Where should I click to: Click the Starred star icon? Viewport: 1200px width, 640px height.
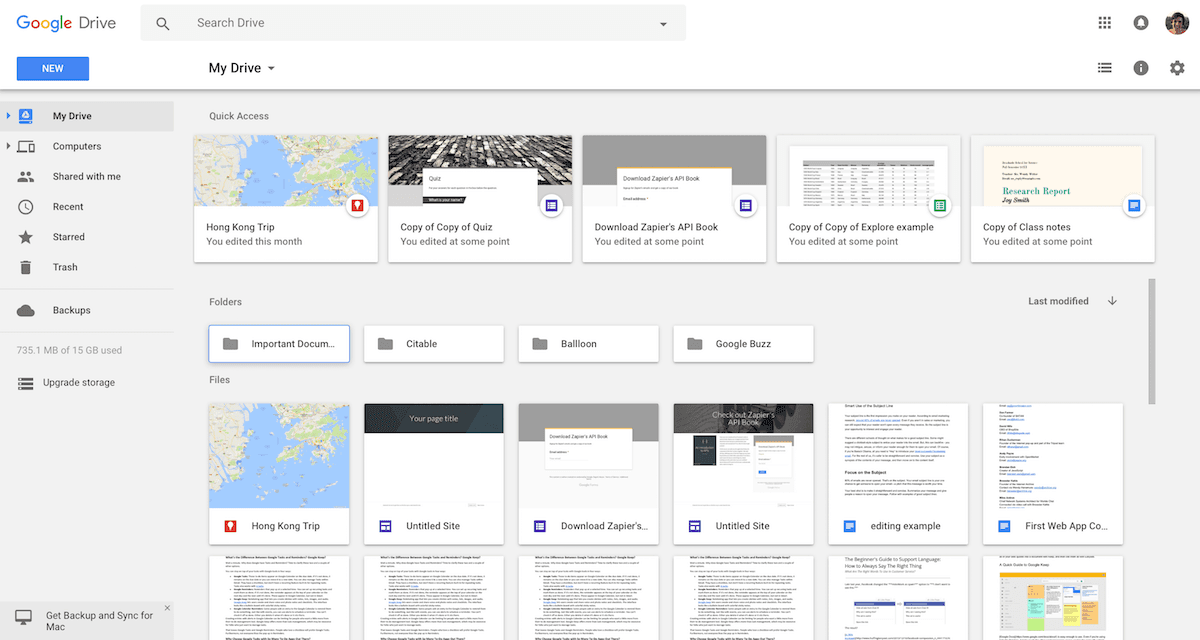[x=27, y=237]
